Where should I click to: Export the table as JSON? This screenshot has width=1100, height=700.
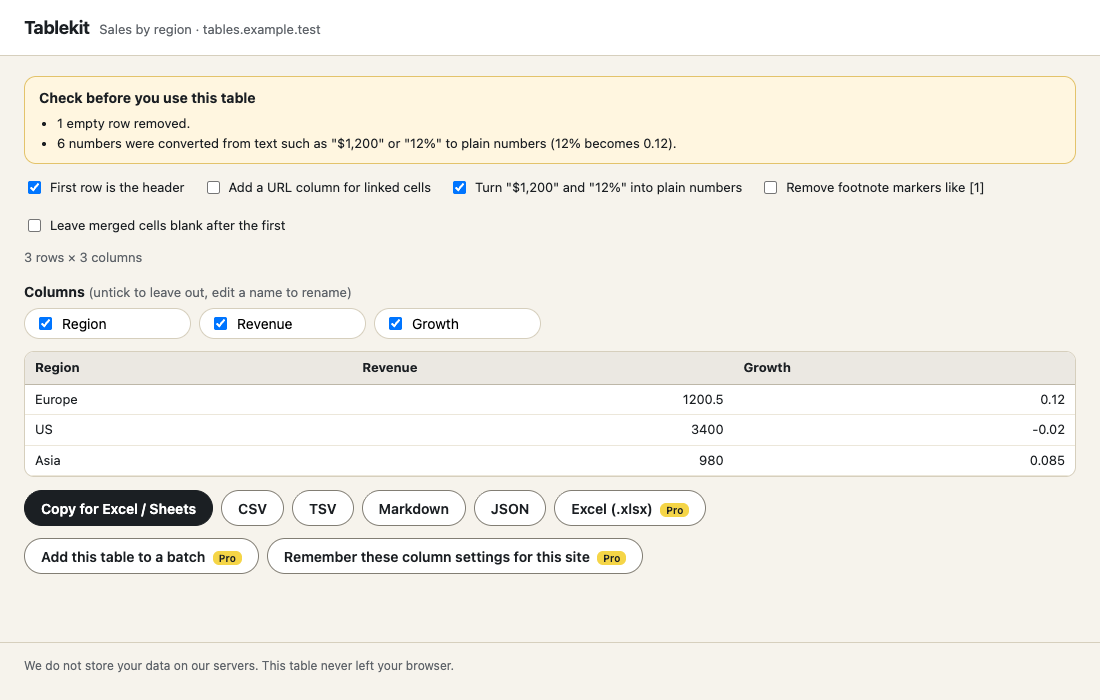(510, 509)
